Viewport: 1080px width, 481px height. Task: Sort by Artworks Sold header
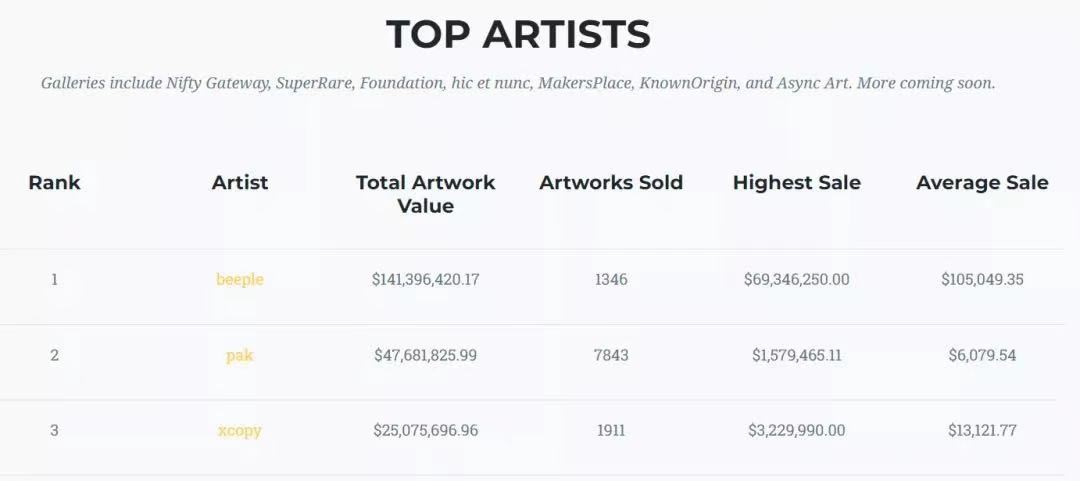pos(611,183)
